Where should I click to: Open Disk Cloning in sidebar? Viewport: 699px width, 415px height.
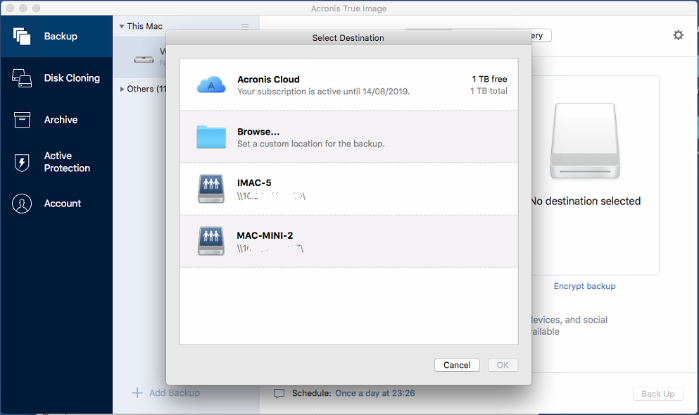[56, 78]
